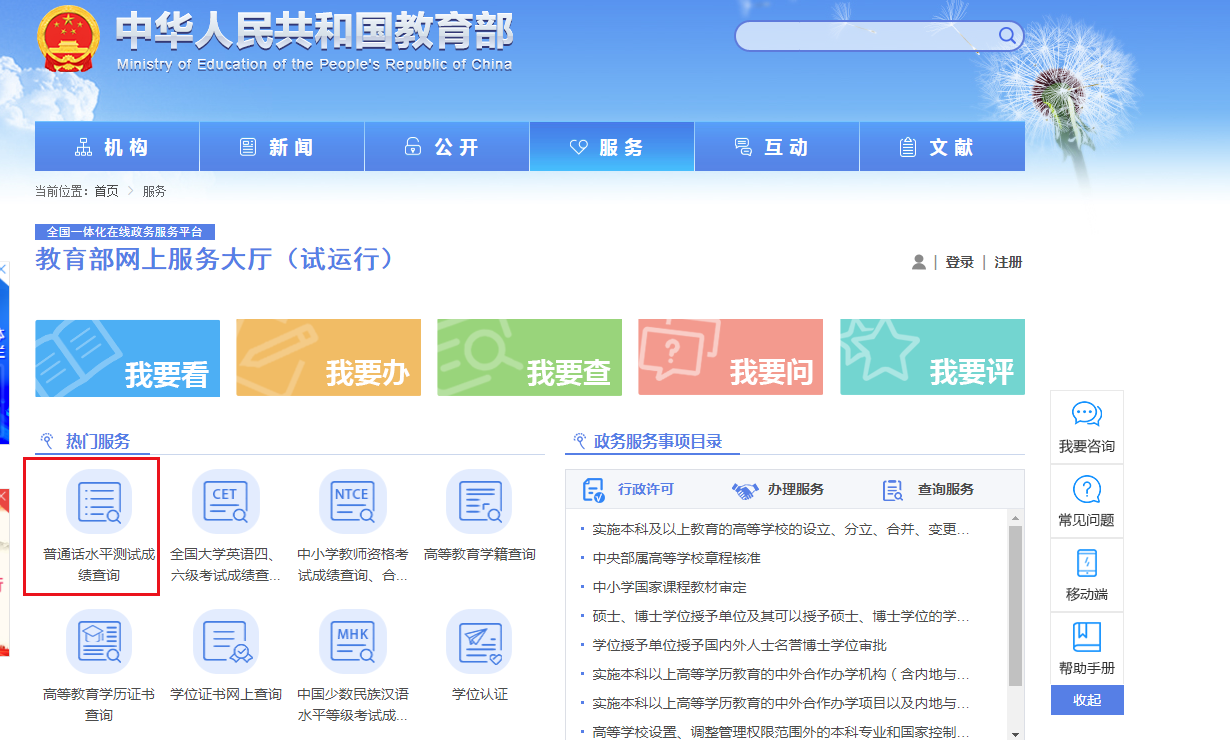This screenshot has width=1230, height=740.
Task: Click the 办理服务 handshake icon
Action: click(x=745, y=491)
